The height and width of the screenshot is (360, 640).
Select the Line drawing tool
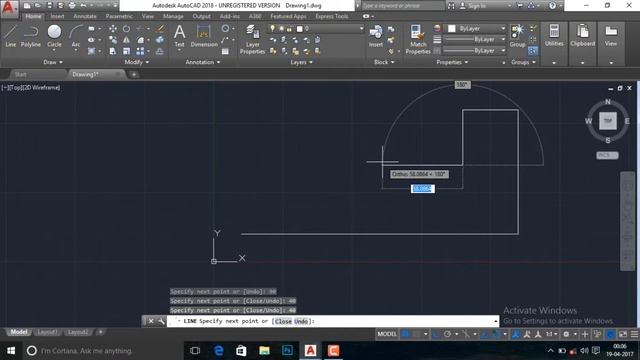11,36
